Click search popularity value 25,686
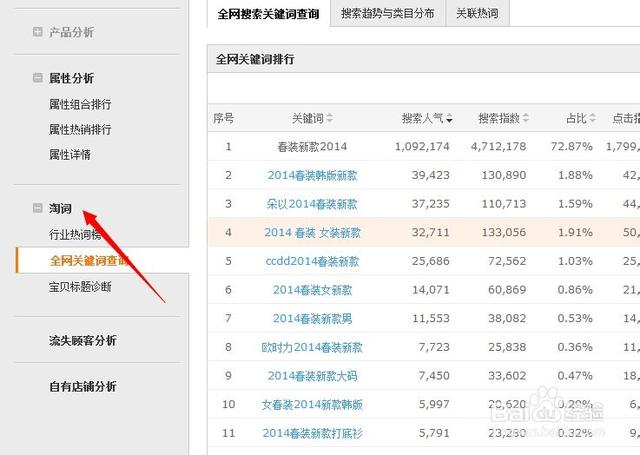640x455 pixels. pos(431,261)
